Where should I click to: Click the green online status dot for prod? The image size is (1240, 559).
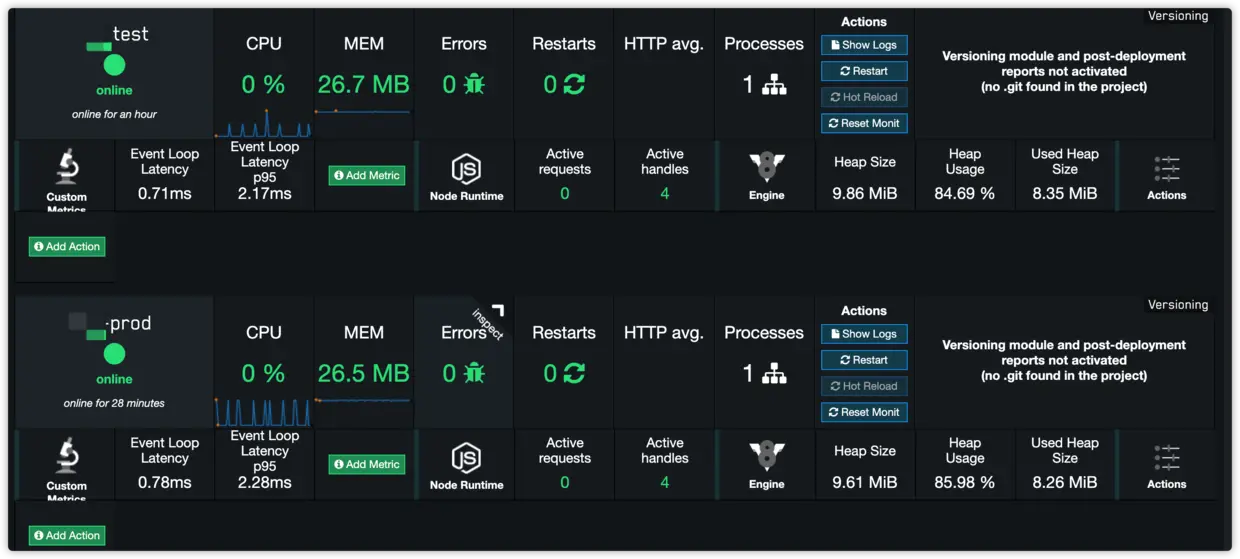[115, 353]
